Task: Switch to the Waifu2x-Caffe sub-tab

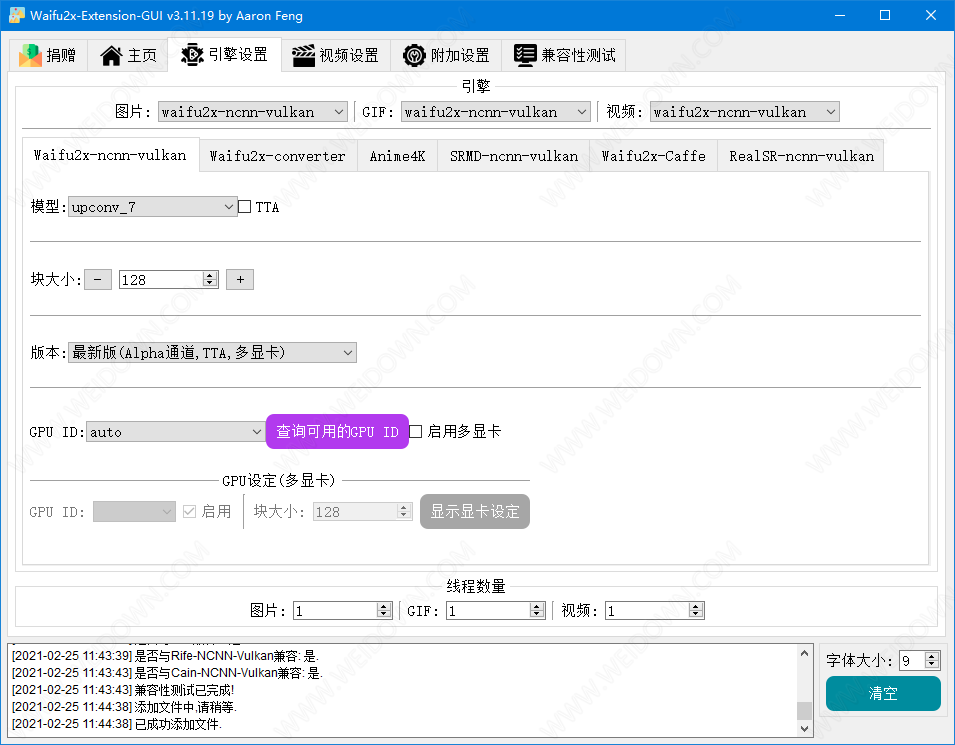Action: pos(654,157)
